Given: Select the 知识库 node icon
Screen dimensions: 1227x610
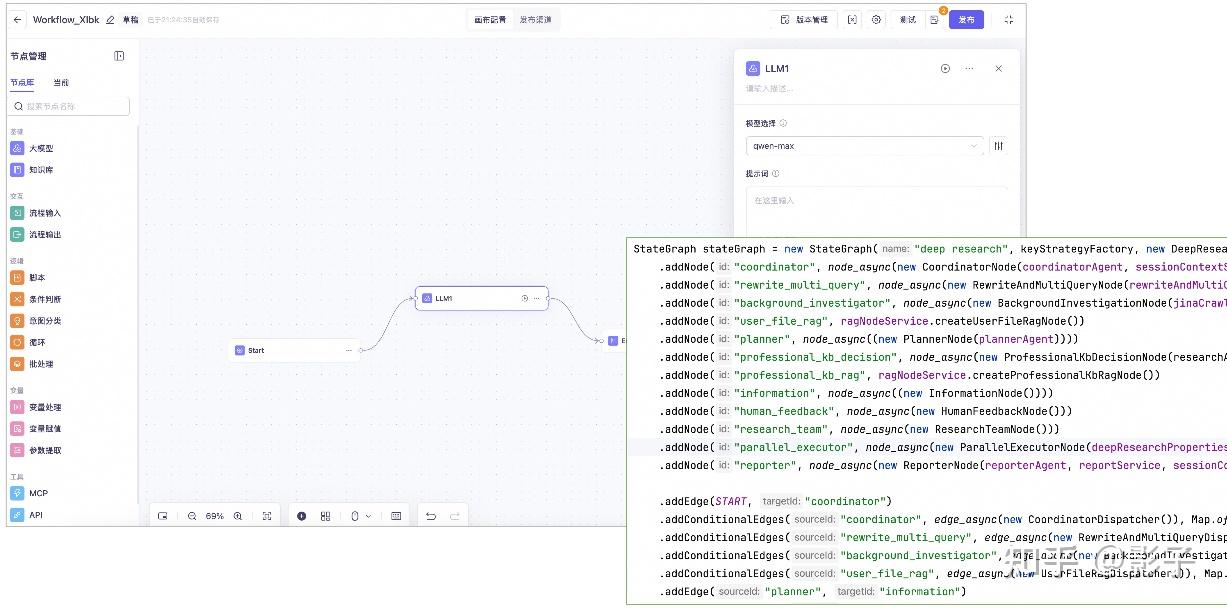Looking at the screenshot, I should pos(17,170).
